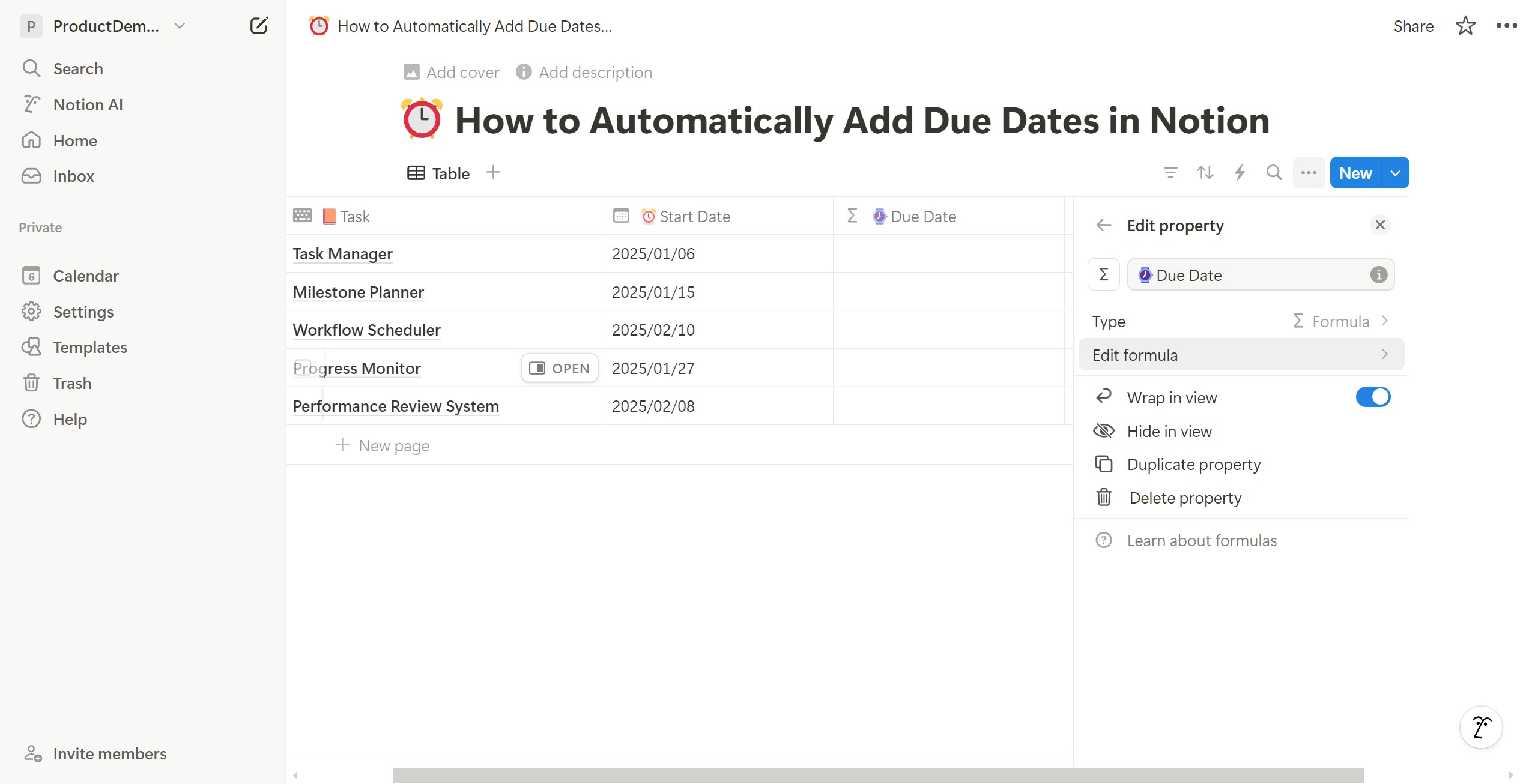Click Share button
The width and height of the screenshot is (1538, 784).
(1413, 26)
